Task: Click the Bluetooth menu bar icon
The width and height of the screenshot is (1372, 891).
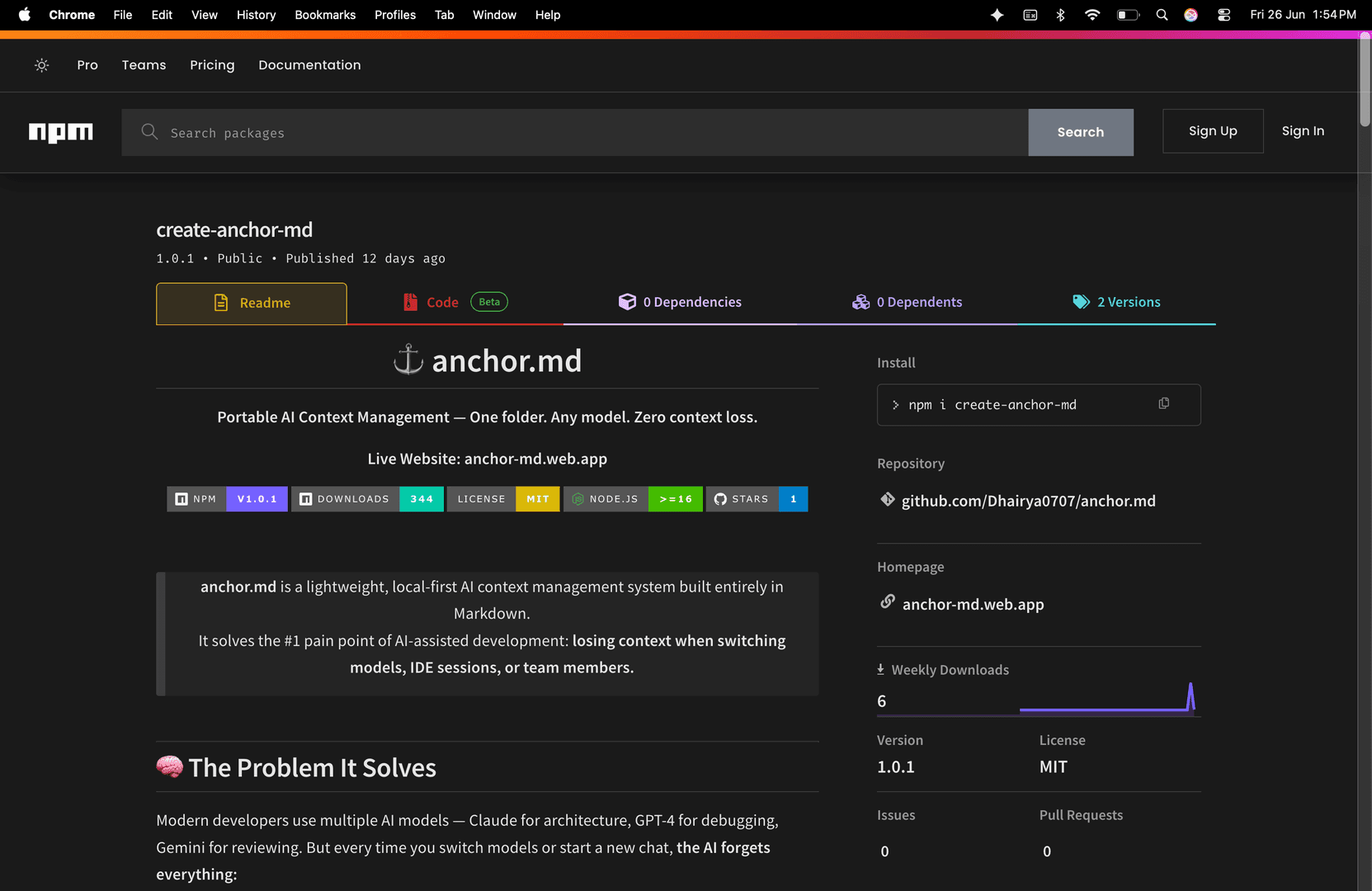Action: coord(1061,15)
